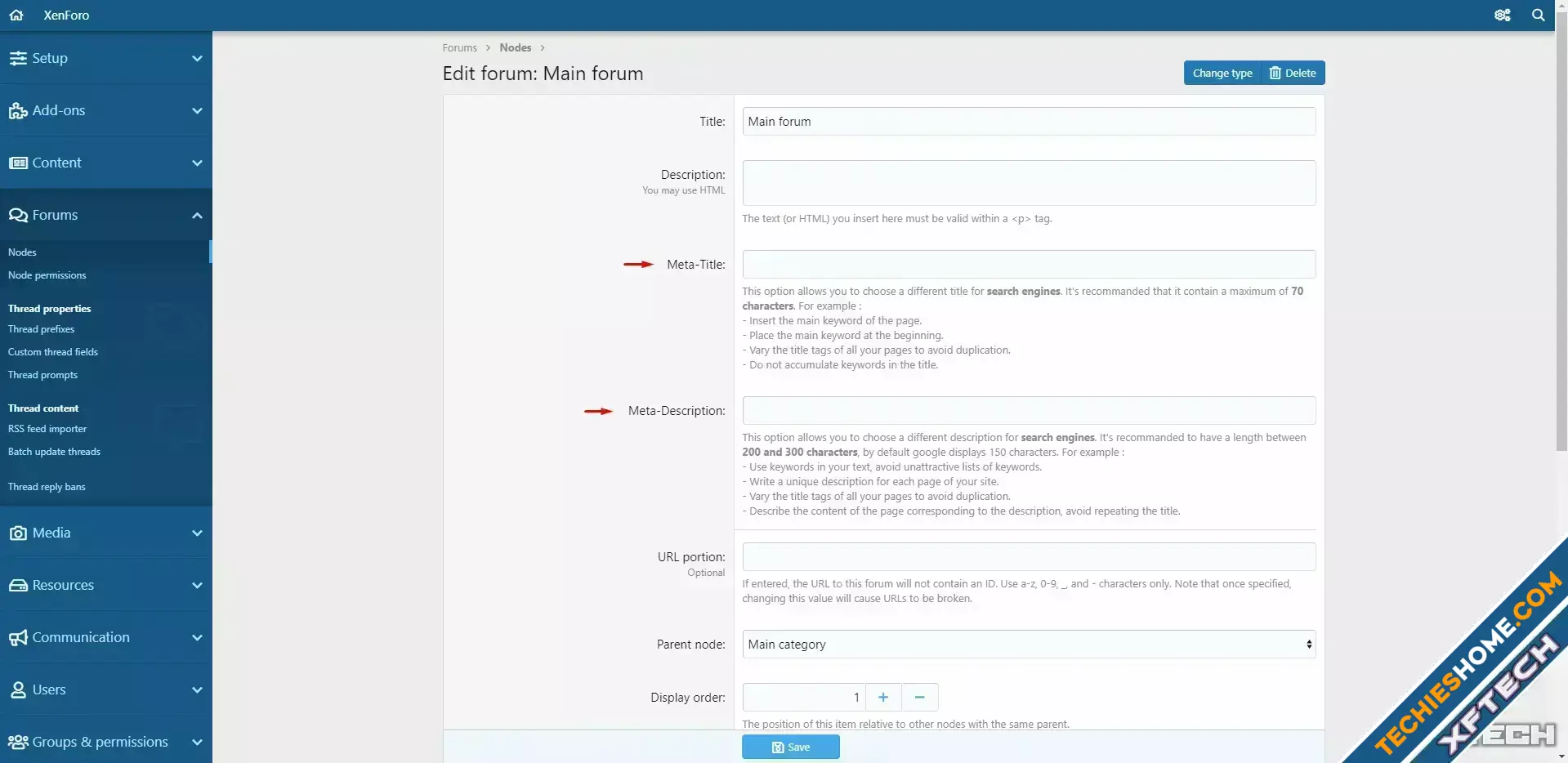1568x763 pixels.
Task: Click the Resources icon in sidebar
Action: pos(18,585)
